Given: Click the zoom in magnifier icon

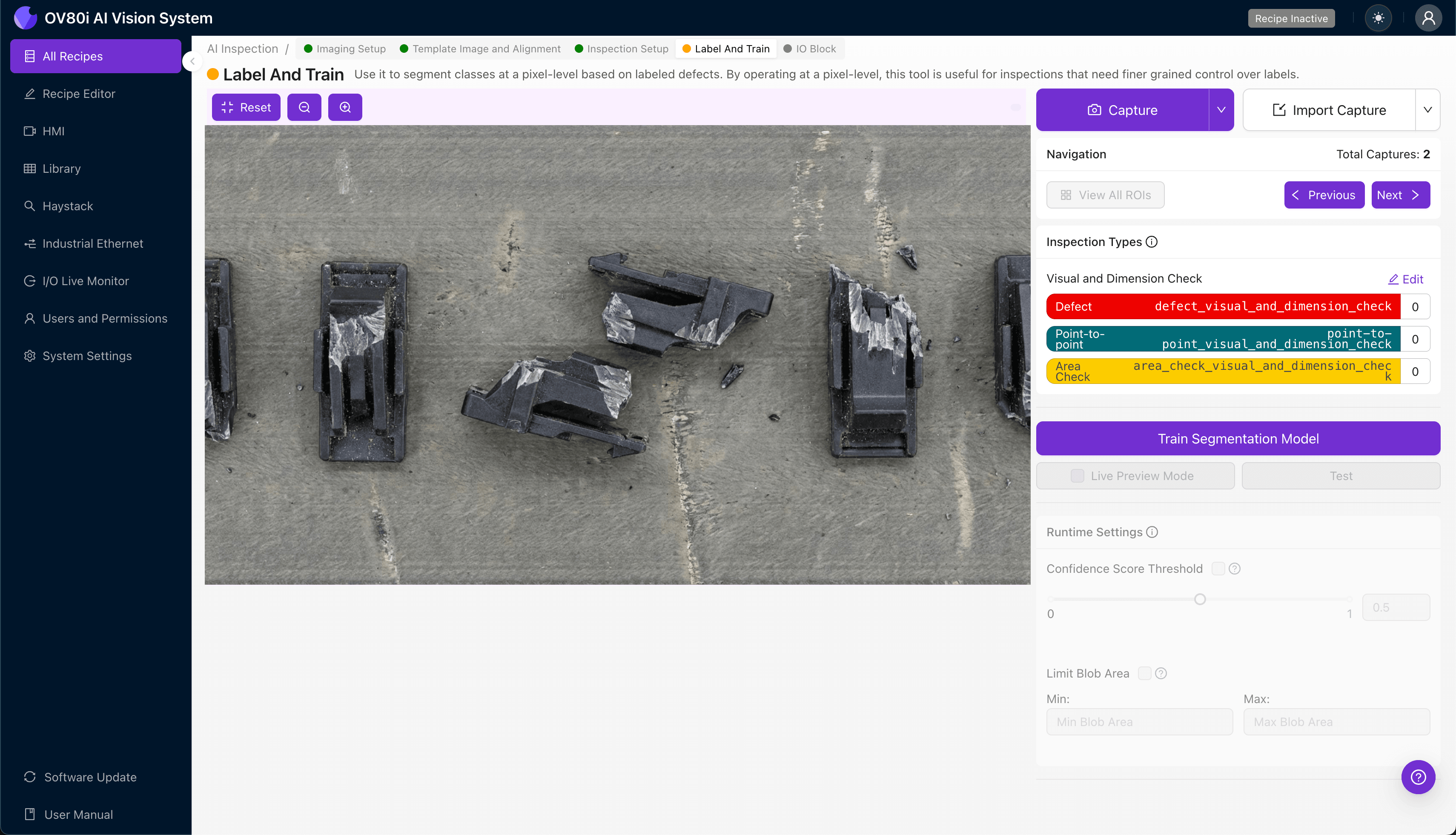Looking at the screenshot, I should pos(345,107).
